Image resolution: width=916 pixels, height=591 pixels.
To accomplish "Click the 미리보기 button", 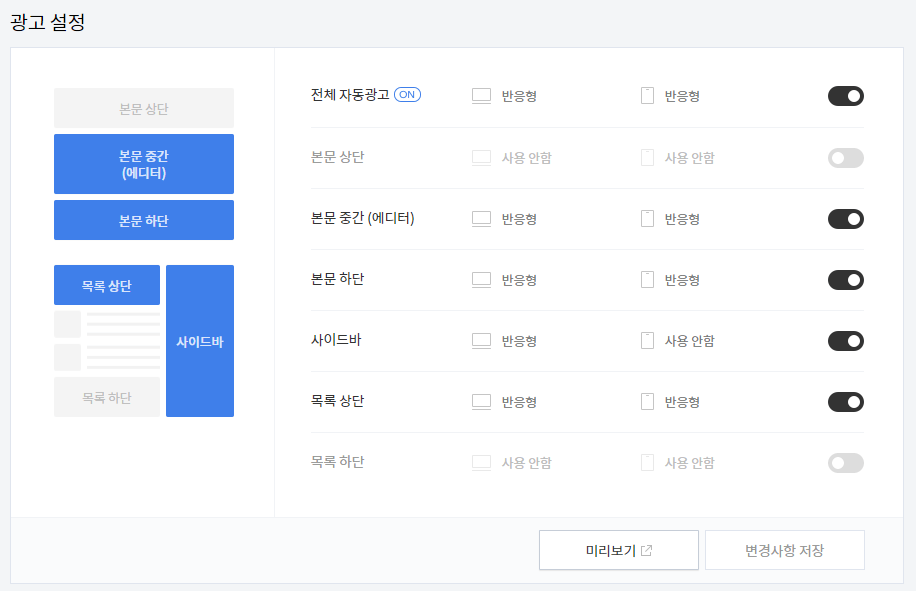I will click(x=619, y=550).
